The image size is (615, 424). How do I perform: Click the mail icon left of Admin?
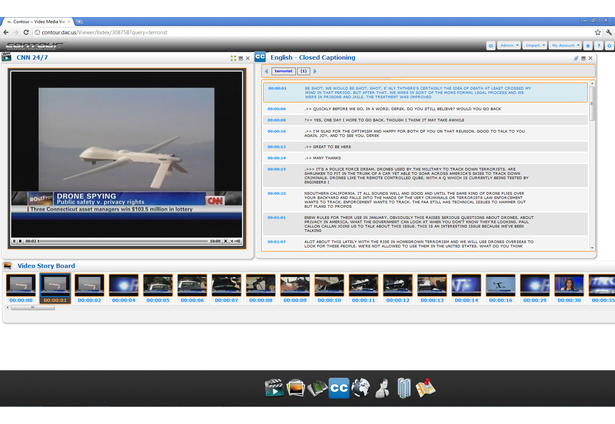pos(491,46)
